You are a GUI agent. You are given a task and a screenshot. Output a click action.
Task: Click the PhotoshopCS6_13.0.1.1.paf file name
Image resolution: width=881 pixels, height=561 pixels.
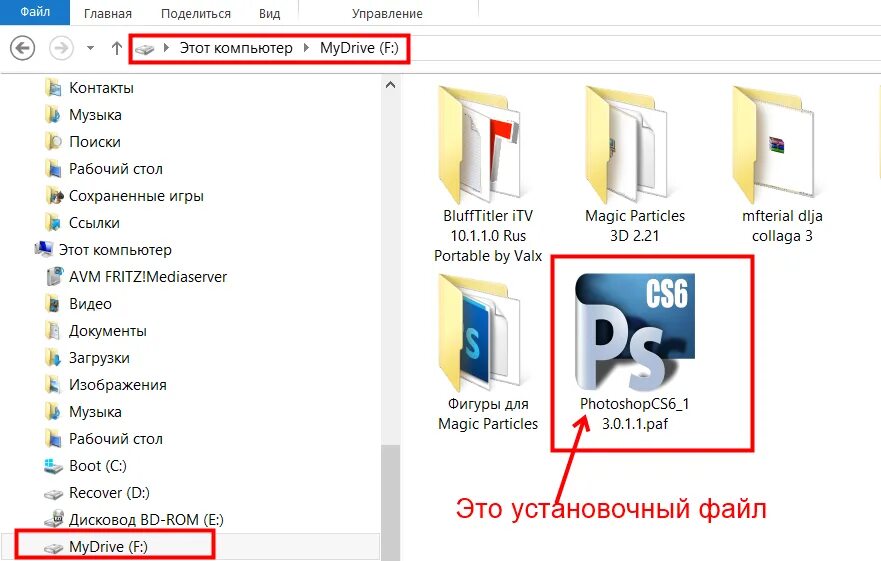tap(635, 414)
